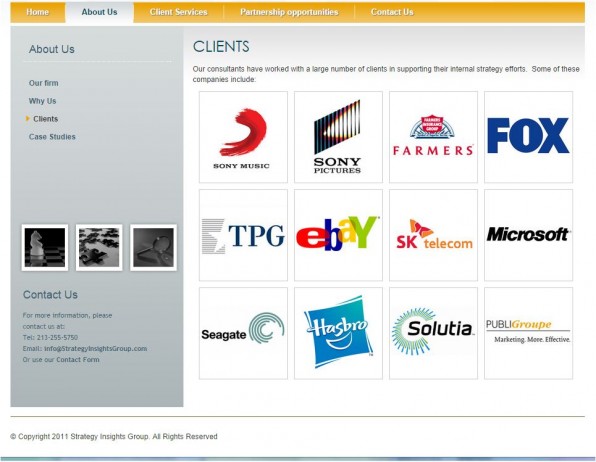Go to the Home tab
The width and height of the screenshot is (596, 462).
point(38,12)
